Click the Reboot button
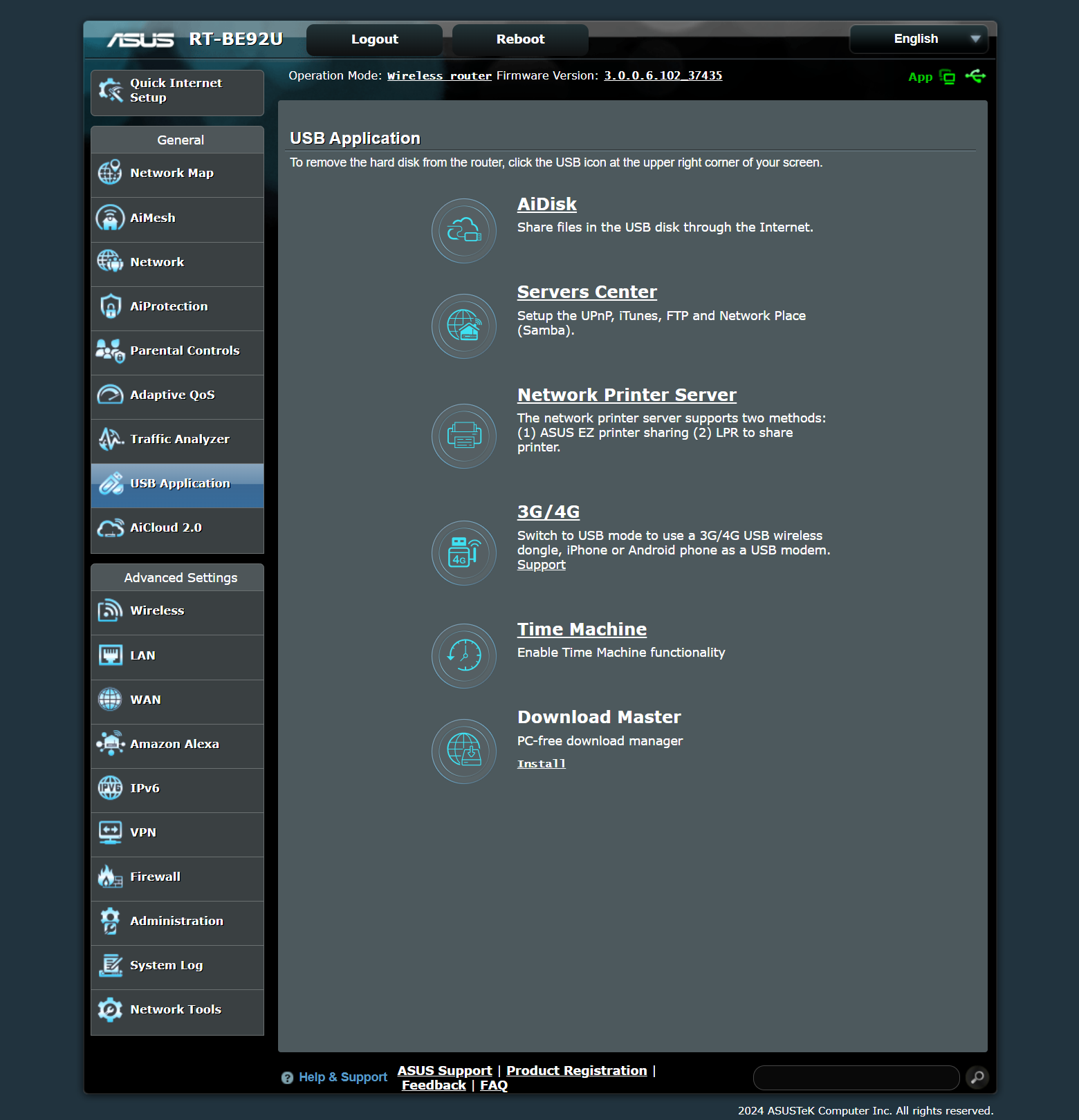 pyautogui.click(x=520, y=39)
